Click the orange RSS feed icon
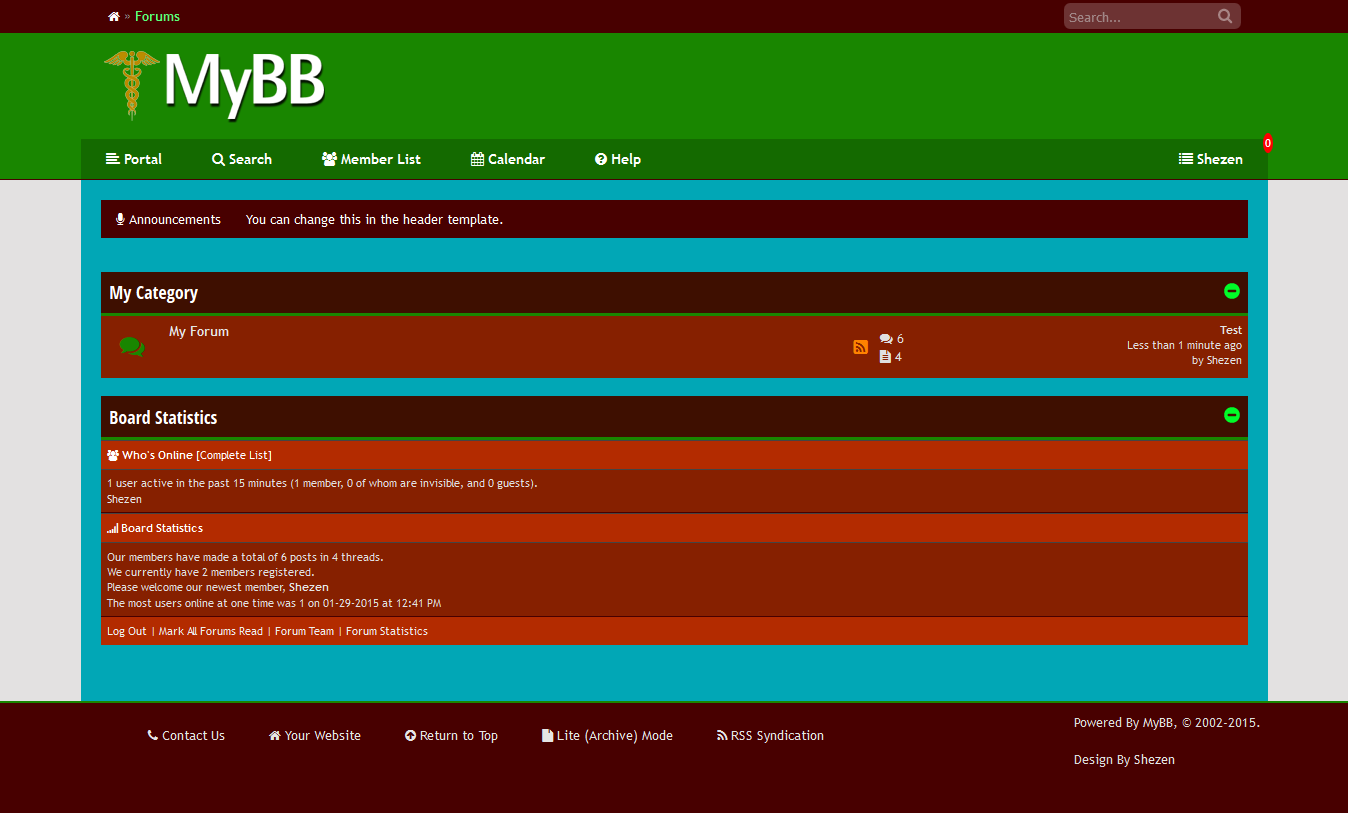 point(860,347)
